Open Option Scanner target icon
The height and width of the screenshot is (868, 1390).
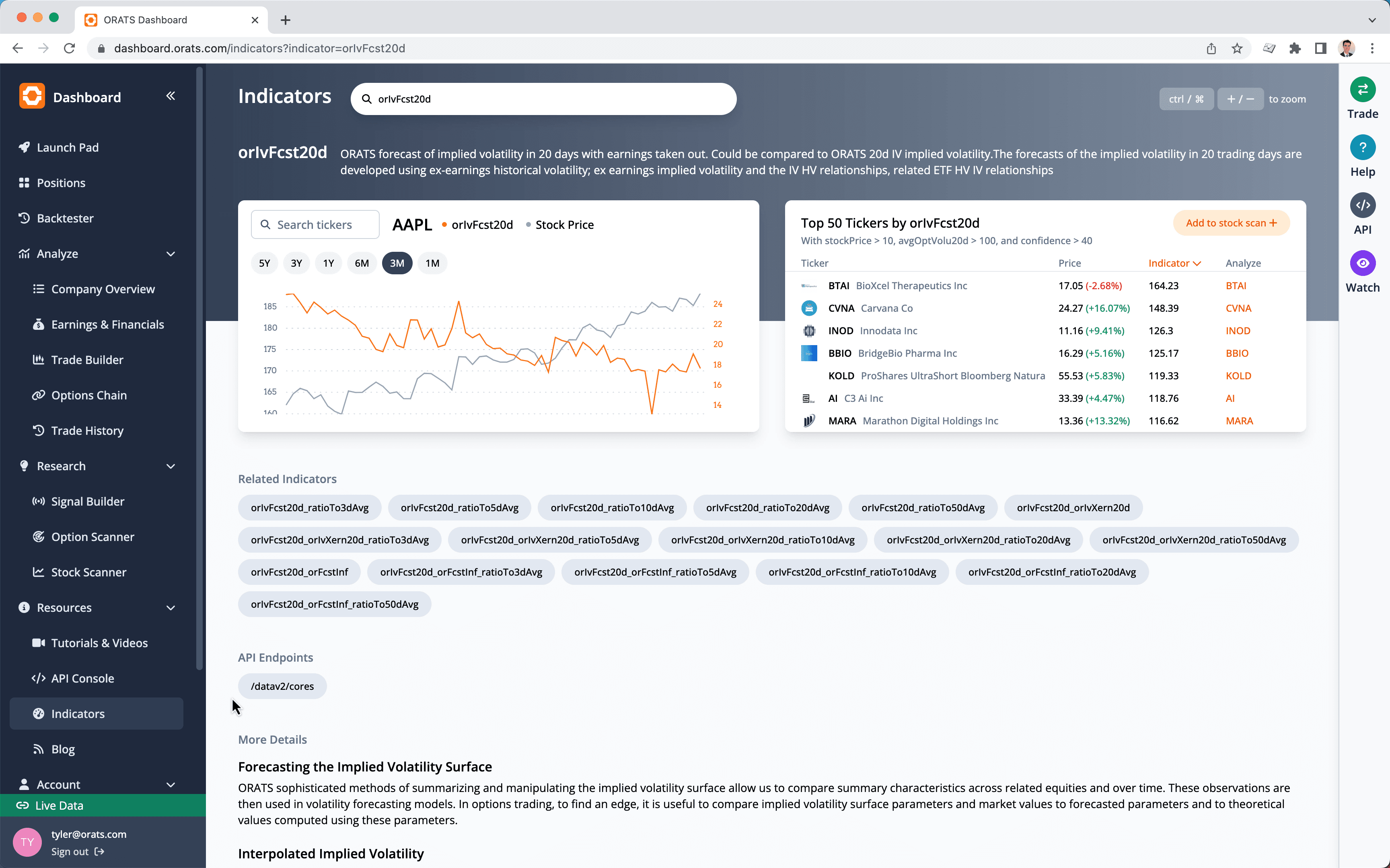coord(39,537)
